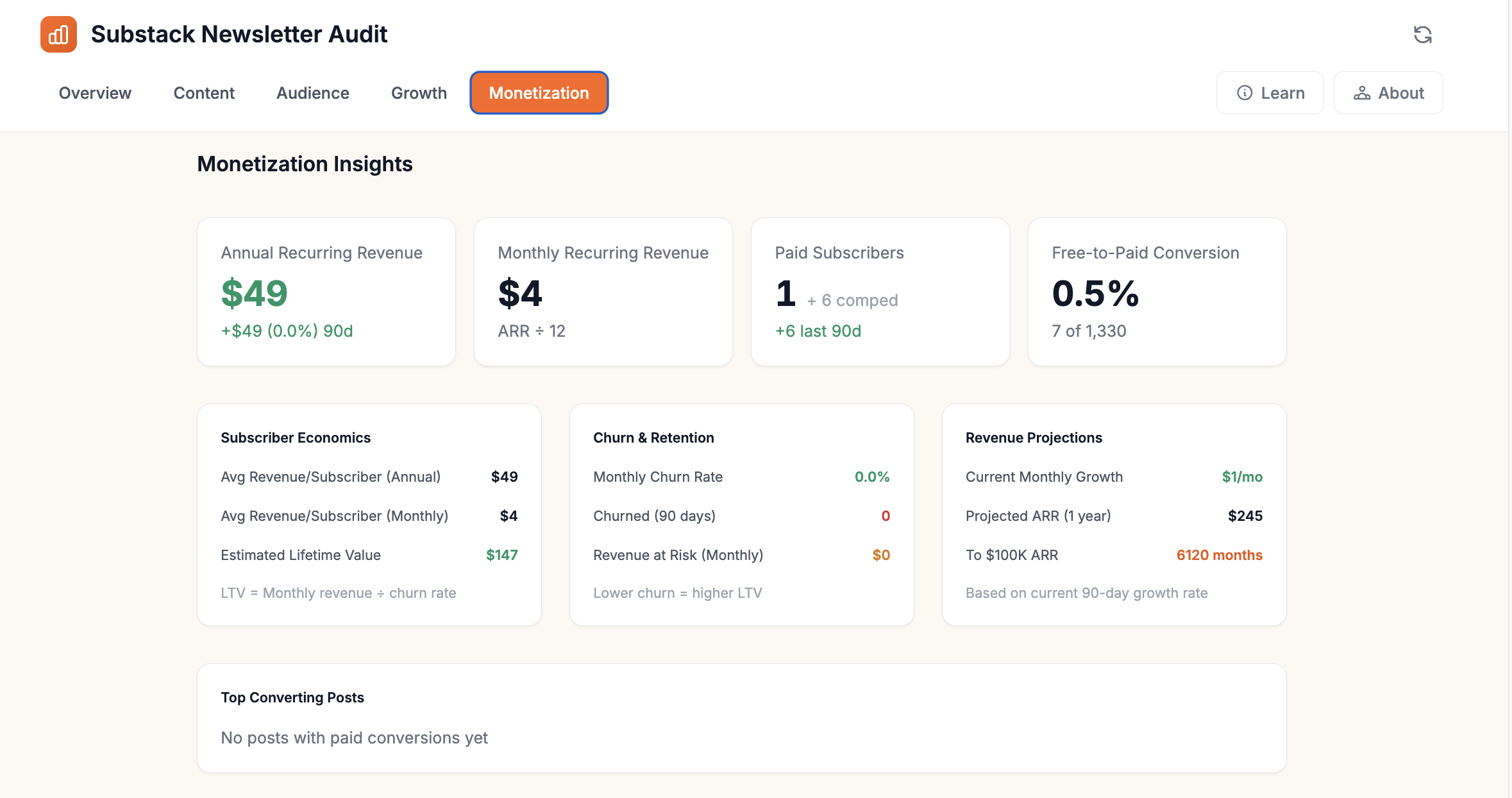Click the Churn & Retention panel heading
This screenshot has width=1512, height=798.
(x=653, y=437)
